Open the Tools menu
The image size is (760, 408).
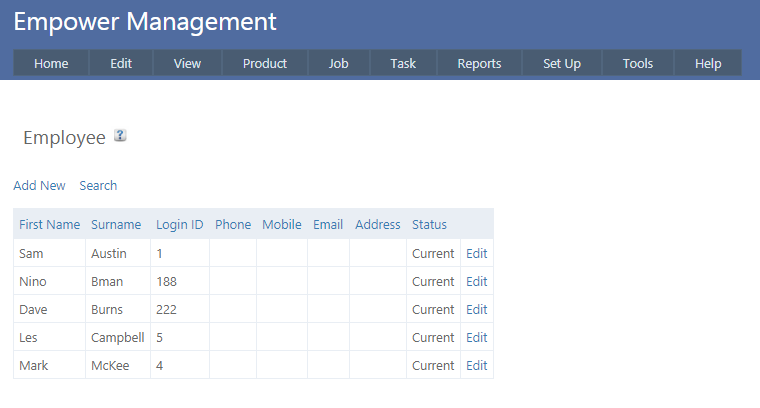point(638,63)
